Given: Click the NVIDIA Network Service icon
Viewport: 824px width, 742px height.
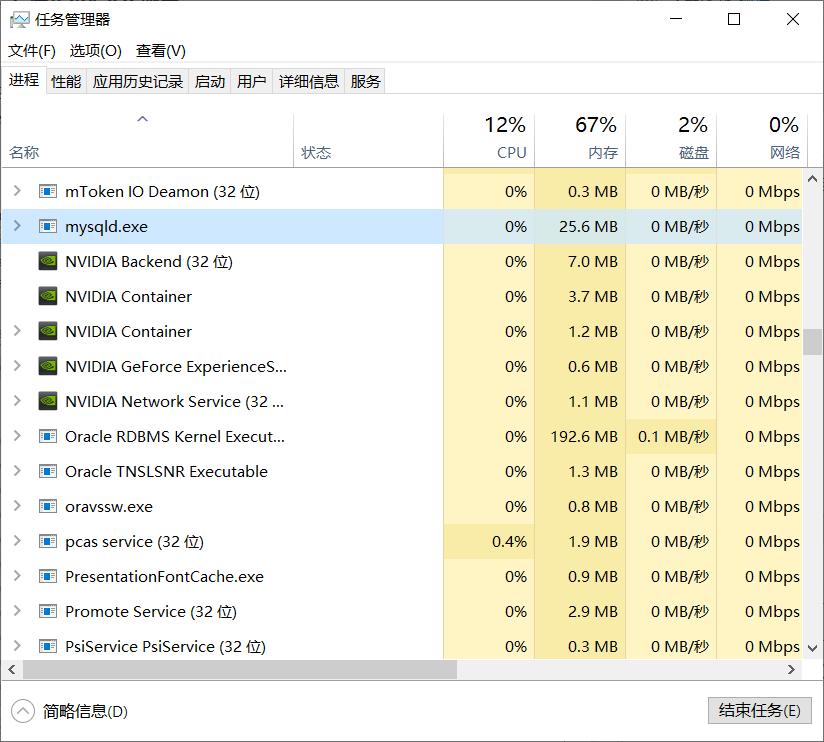Looking at the screenshot, I should pos(48,401).
